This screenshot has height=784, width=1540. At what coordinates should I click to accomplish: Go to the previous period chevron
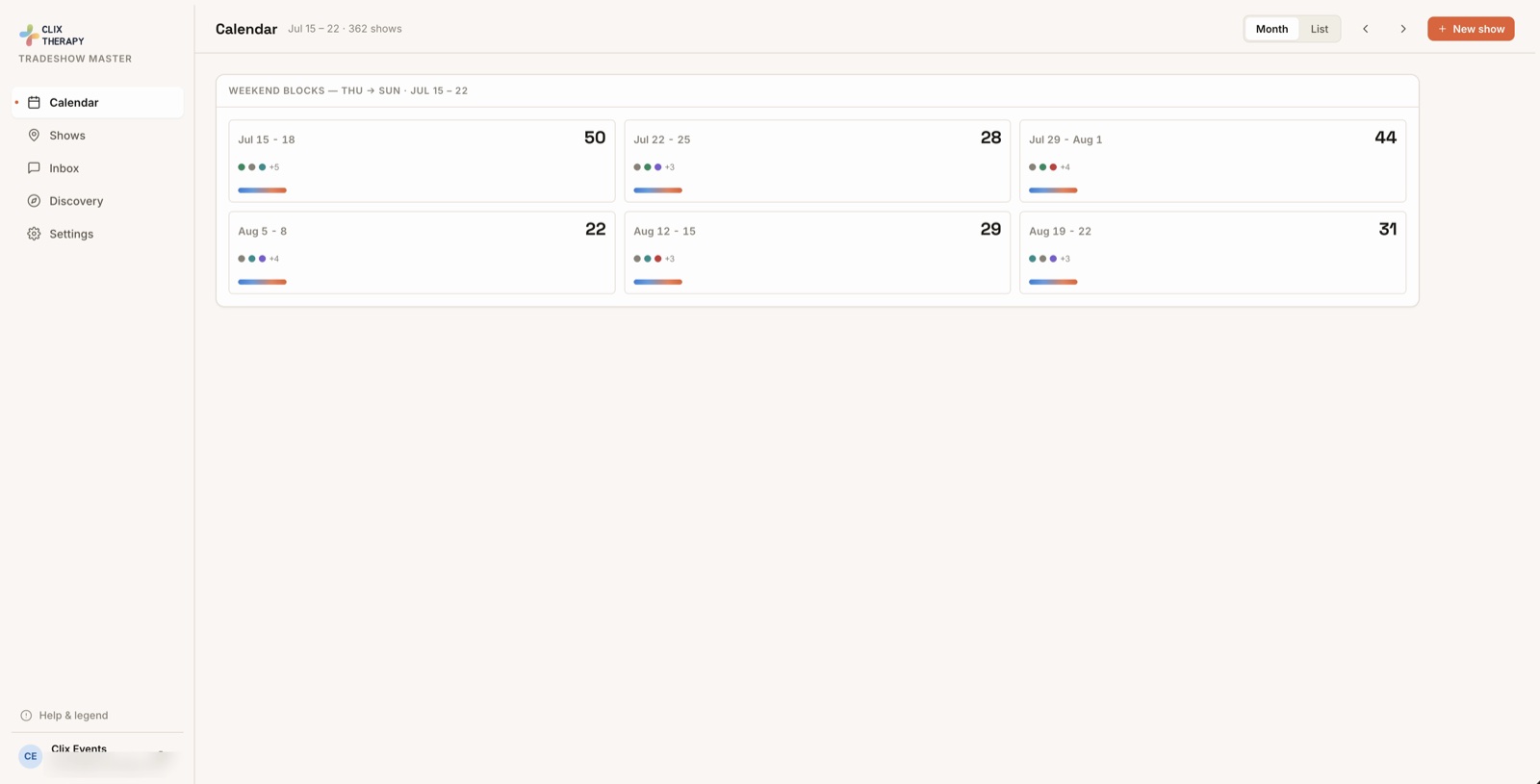[1365, 29]
